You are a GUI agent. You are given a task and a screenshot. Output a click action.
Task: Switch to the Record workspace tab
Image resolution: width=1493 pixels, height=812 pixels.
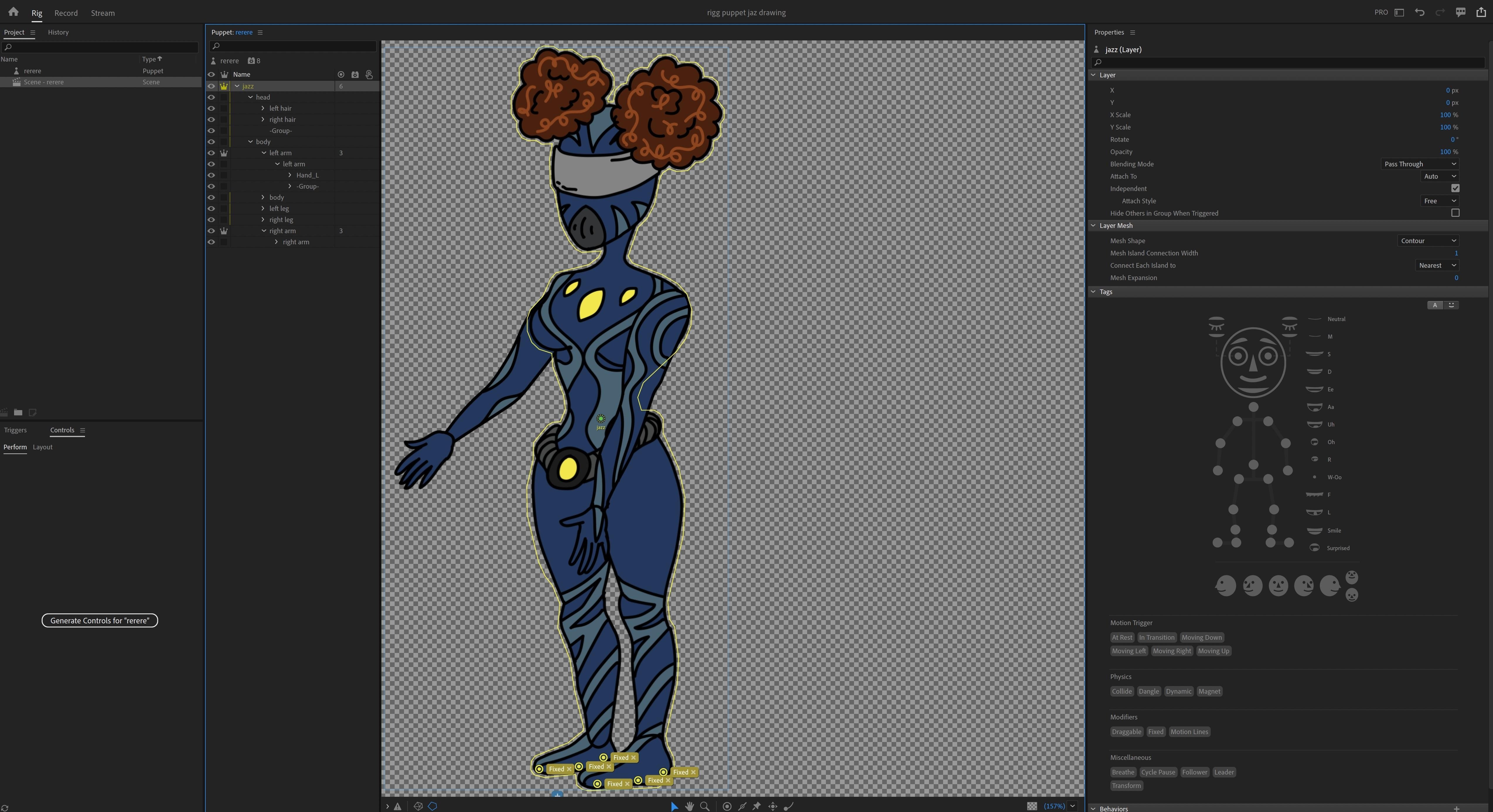(66, 13)
